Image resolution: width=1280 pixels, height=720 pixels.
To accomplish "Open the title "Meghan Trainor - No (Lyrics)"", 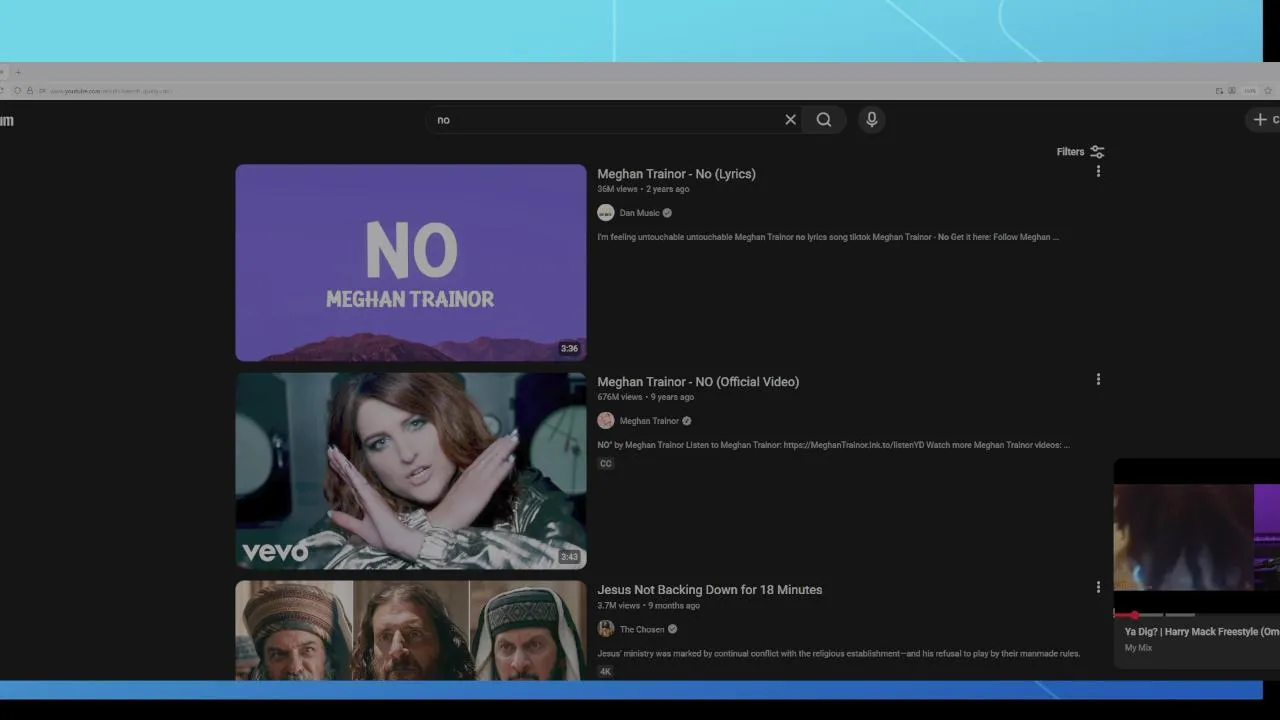I will pos(676,174).
